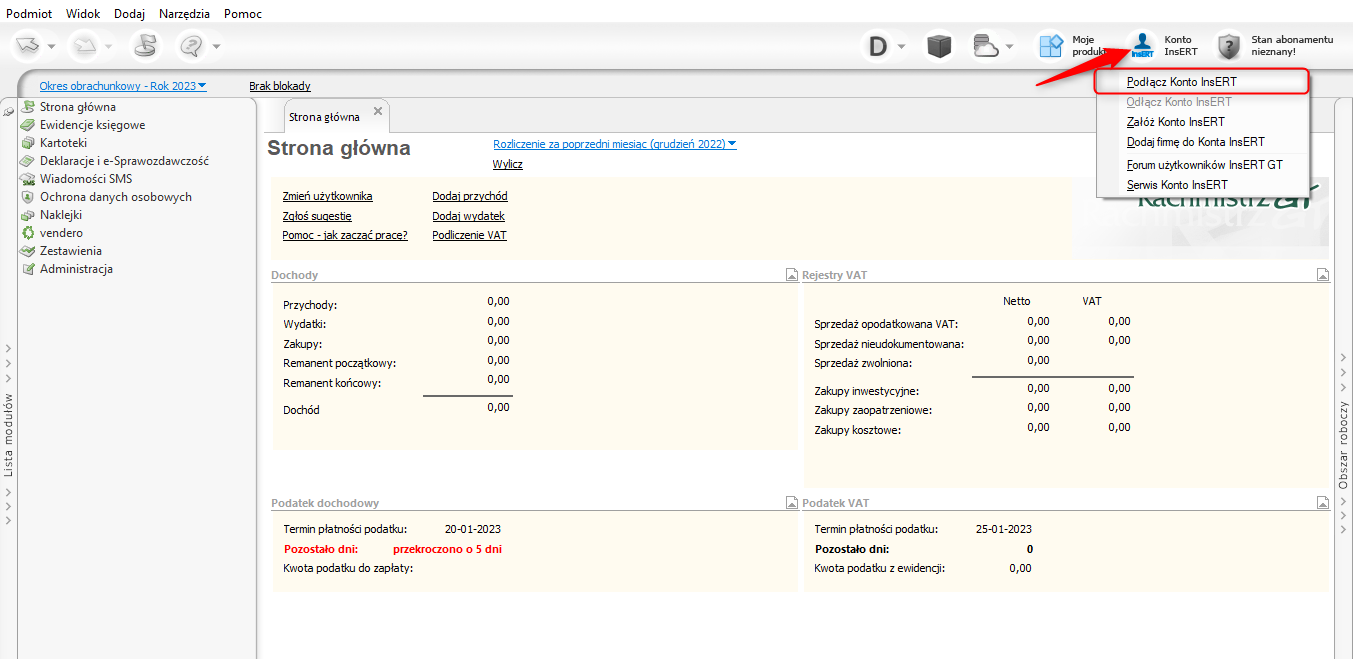
Task: Click the income tax date 20-01-2023
Action: click(473, 529)
